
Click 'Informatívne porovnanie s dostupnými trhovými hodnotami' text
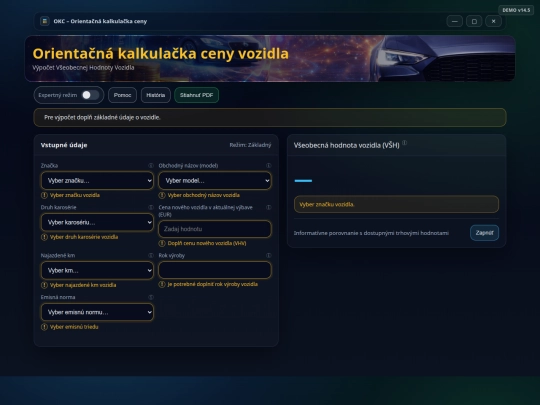click(x=371, y=233)
